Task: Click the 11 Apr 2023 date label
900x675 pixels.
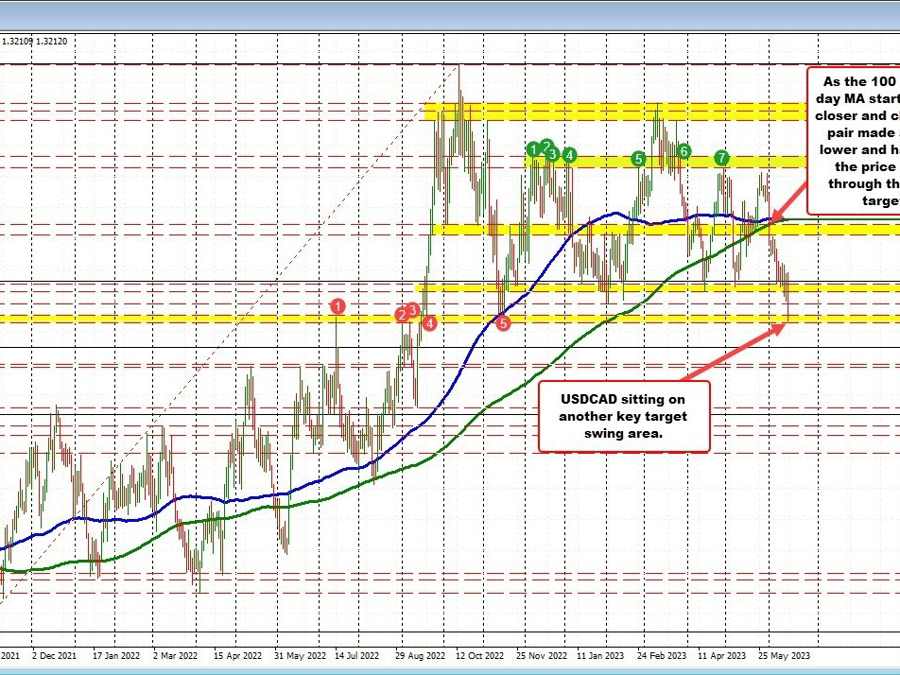Action: coord(721,655)
